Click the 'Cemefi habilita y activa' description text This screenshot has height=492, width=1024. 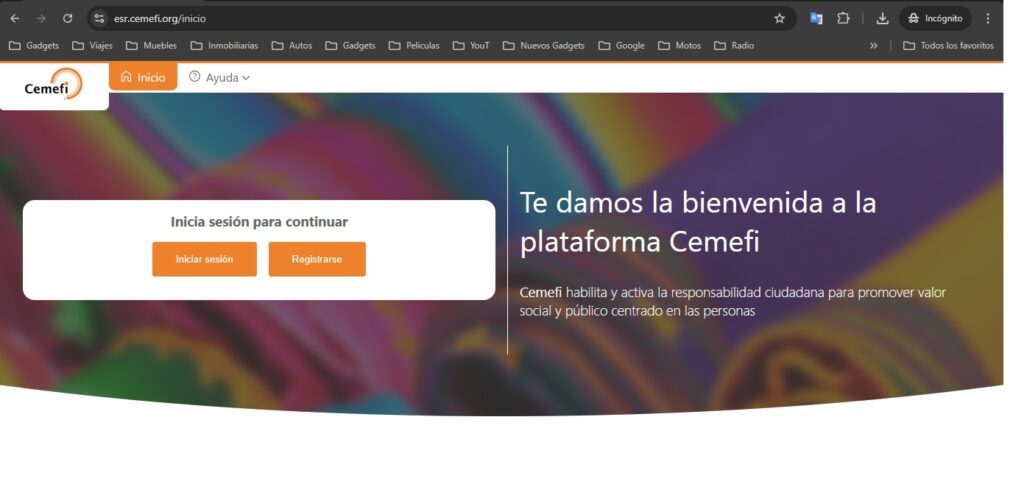(x=732, y=301)
